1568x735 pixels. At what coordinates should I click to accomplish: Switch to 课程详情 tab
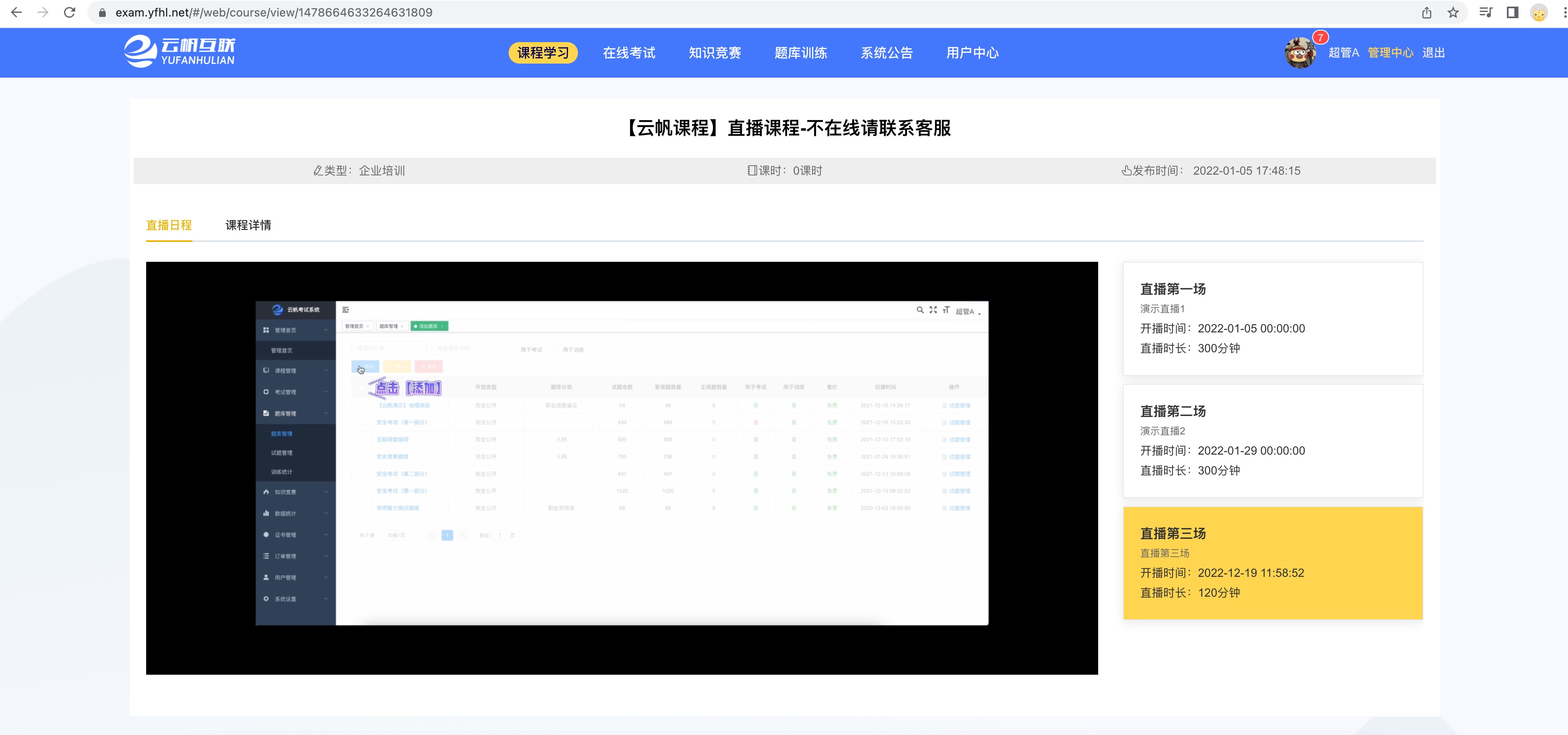[249, 225]
